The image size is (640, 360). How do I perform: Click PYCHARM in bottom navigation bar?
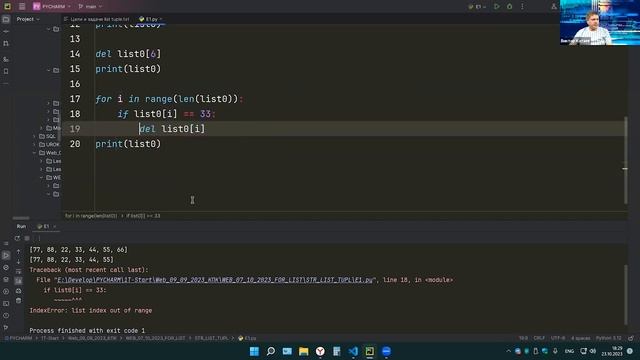pos(18,338)
